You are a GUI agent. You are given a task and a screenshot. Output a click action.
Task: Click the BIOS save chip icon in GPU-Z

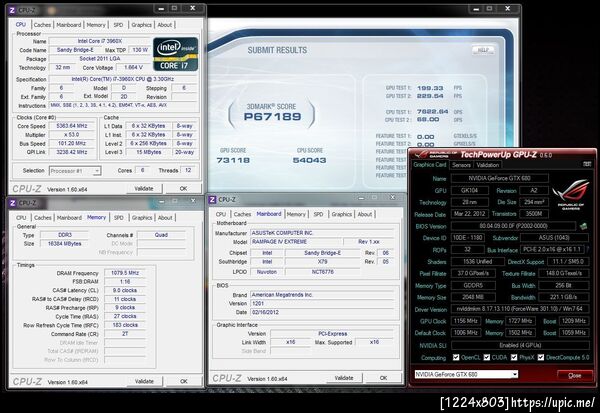(583, 226)
